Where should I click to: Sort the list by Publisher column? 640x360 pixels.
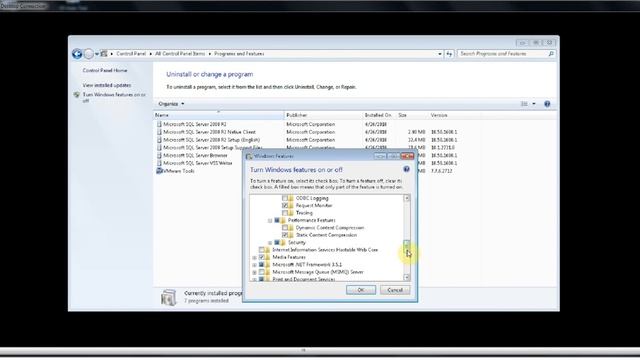point(323,116)
